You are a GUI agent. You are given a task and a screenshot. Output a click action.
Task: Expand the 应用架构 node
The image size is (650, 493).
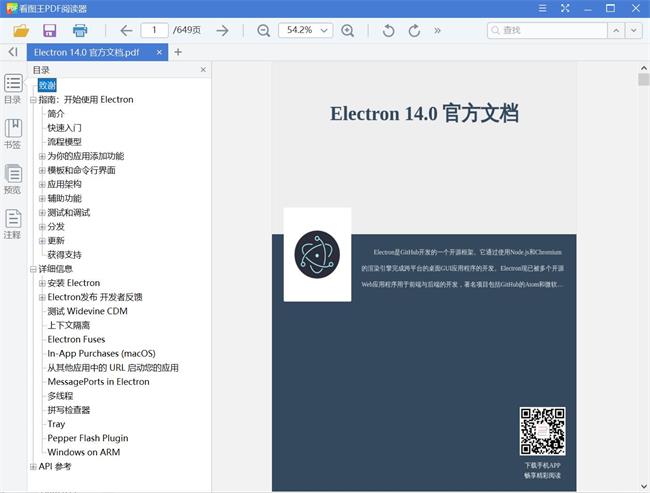click(42, 185)
